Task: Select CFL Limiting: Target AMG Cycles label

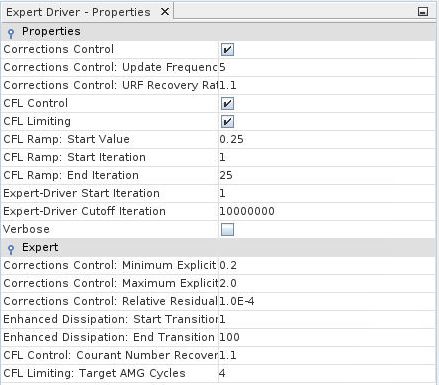Action: pos(94,373)
